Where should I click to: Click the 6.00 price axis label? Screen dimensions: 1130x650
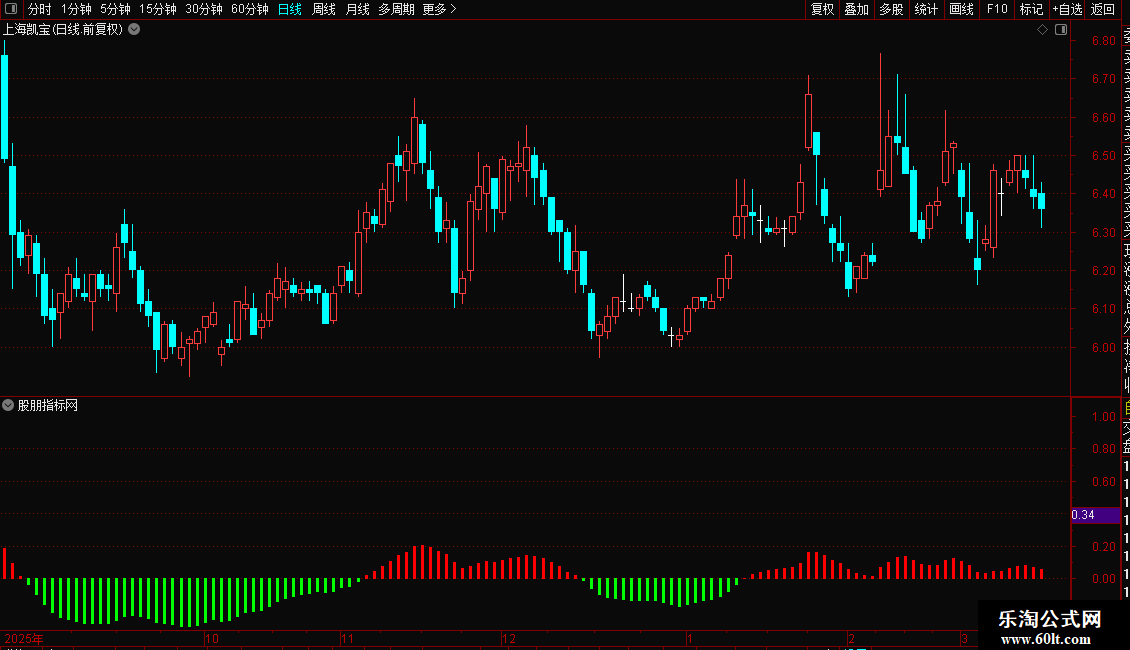coord(1103,347)
